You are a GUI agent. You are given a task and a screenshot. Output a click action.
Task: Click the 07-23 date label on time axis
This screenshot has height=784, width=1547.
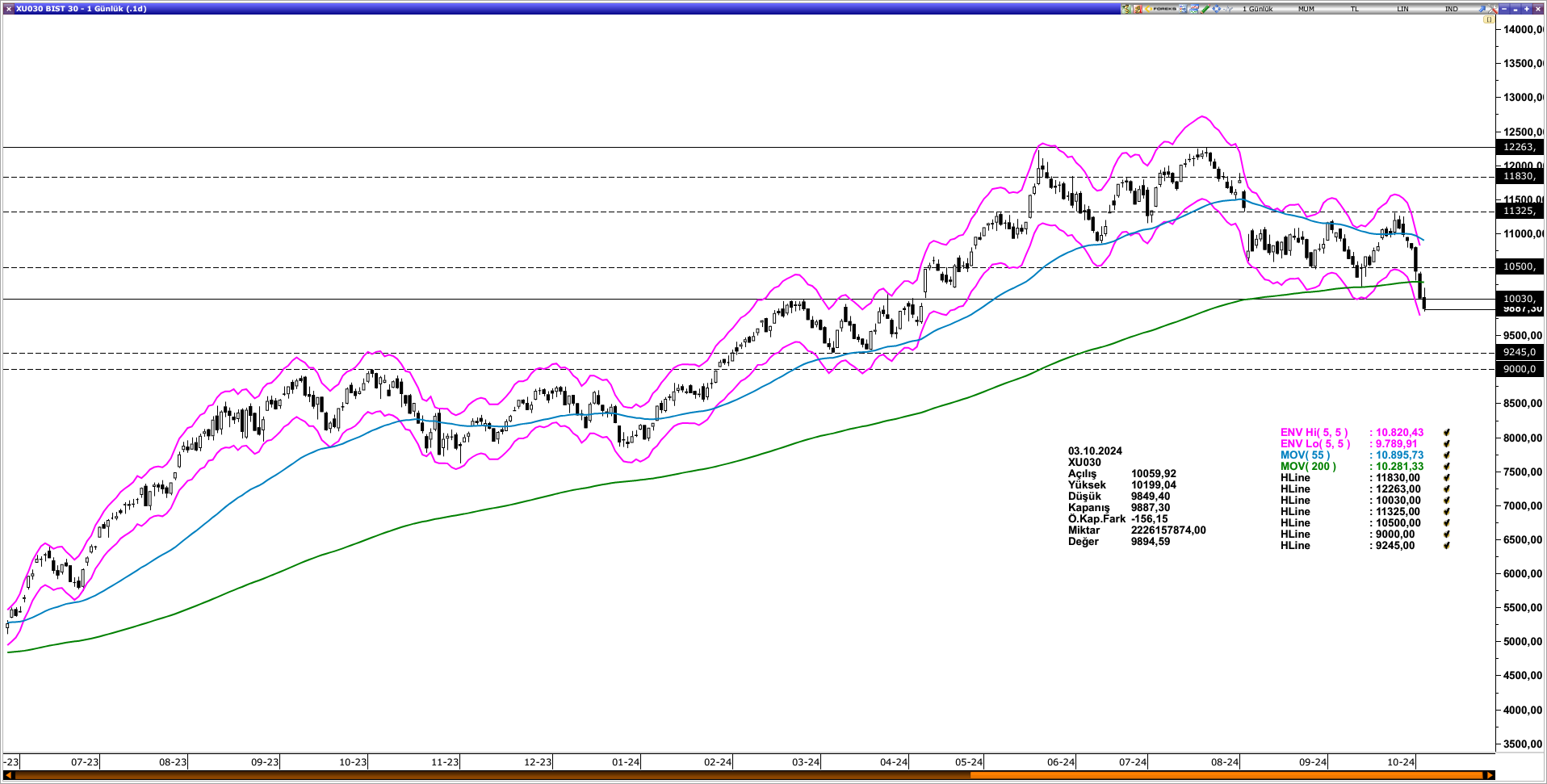tap(85, 762)
